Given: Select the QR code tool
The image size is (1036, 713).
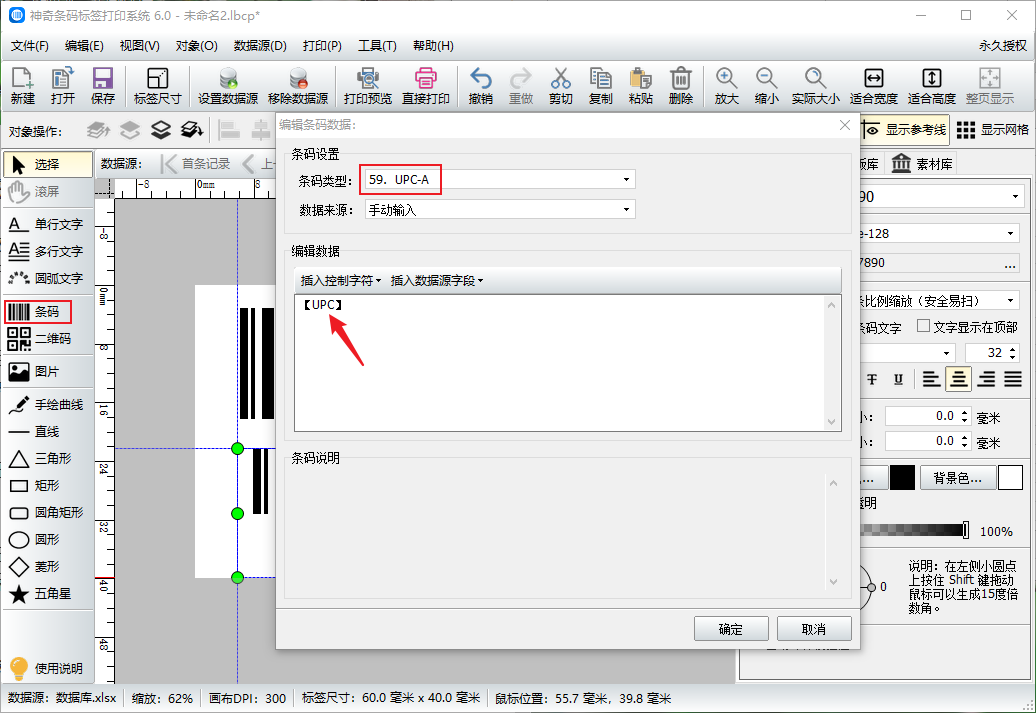Looking at the screenshot, I should point(38,339).
